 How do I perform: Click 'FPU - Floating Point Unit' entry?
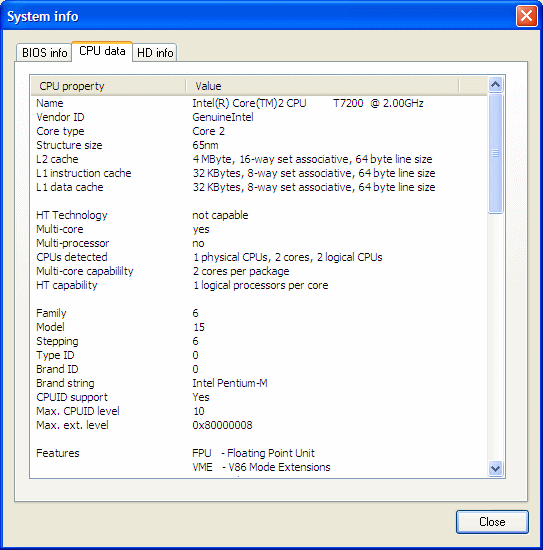253,453
